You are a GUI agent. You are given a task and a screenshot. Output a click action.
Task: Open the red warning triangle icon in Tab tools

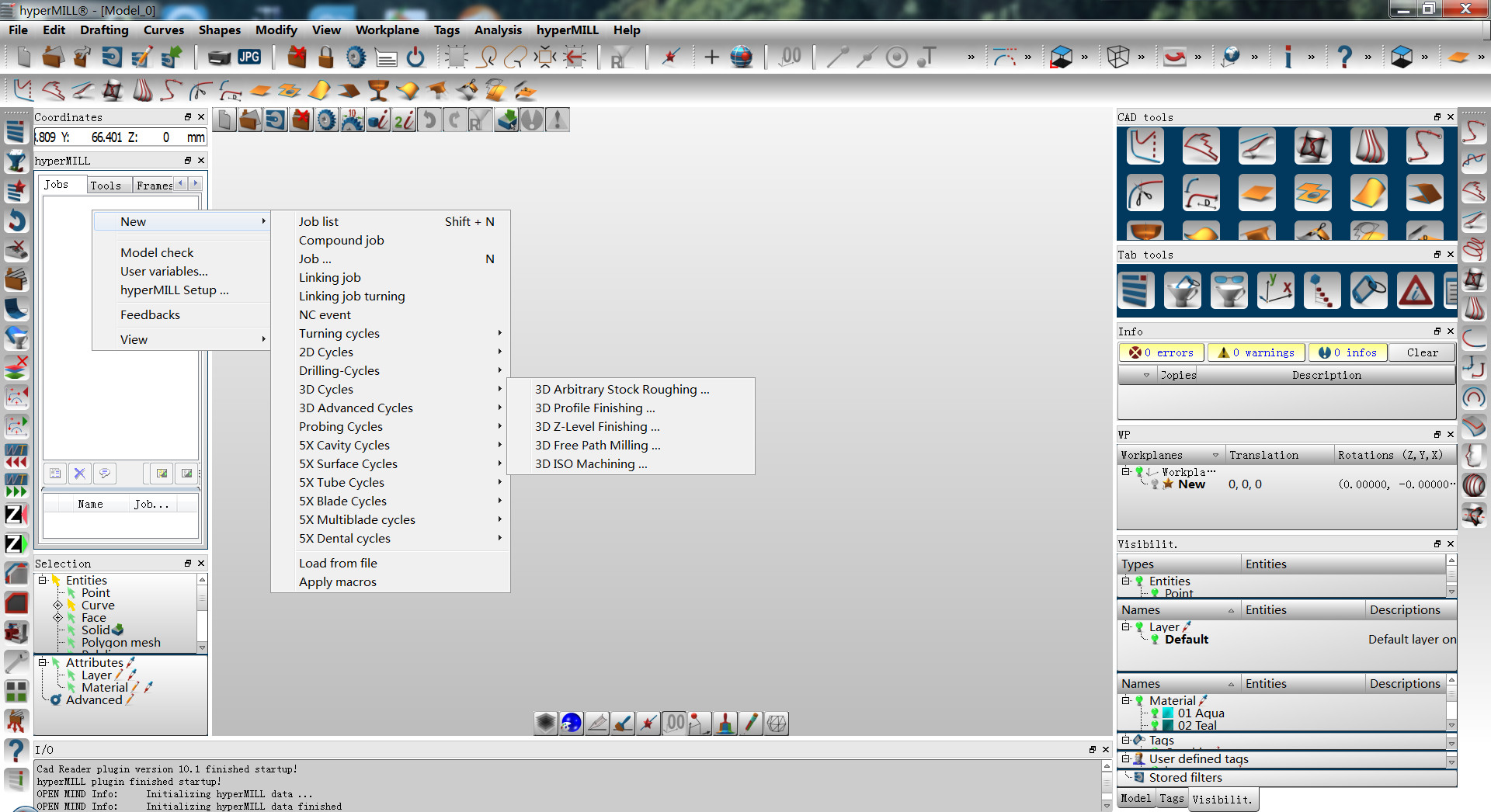coord(1416,291)
